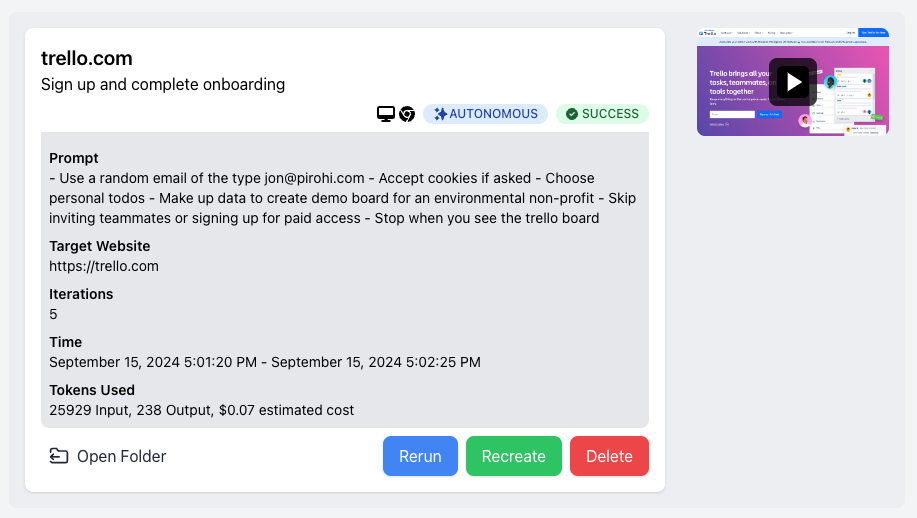The width and height of the screenshot is (917, 518).
Task: Rerun the trello.com task
Action: point(420,456)
